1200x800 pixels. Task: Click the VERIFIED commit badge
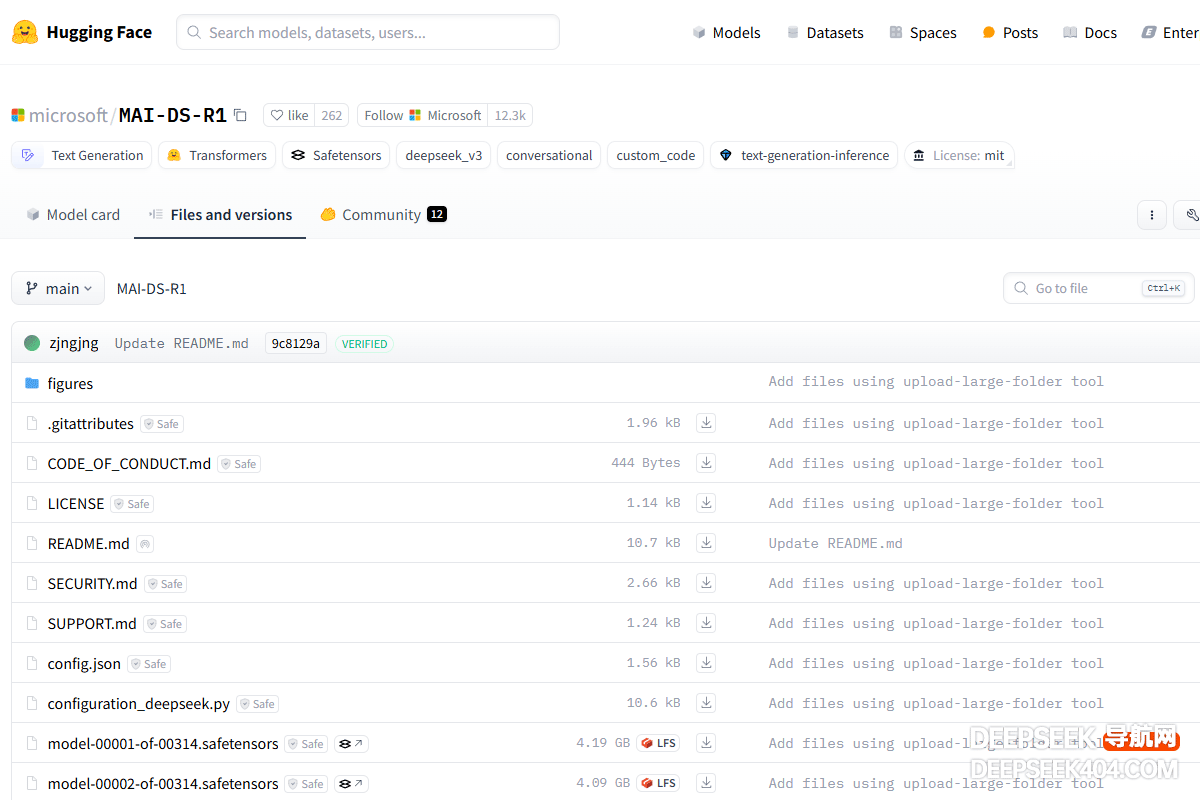(364, 343)
